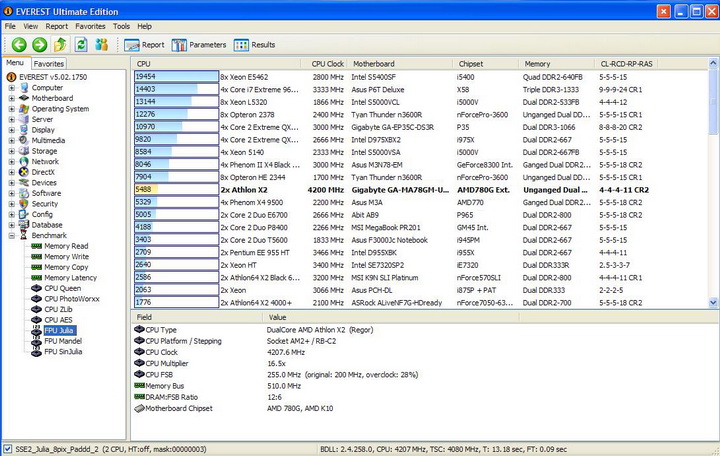Select CPU ZLib benchmark
Viewport: 720px width, 456px height.
click(58, 310)
